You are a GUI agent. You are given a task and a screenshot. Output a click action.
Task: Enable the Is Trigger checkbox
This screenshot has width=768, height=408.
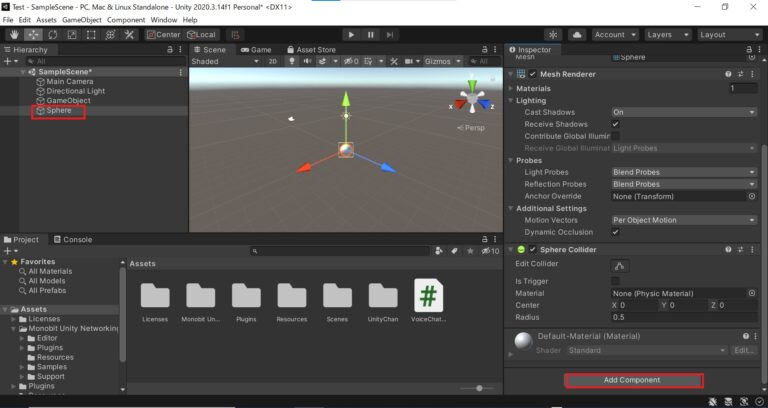(x=615, y=281)
